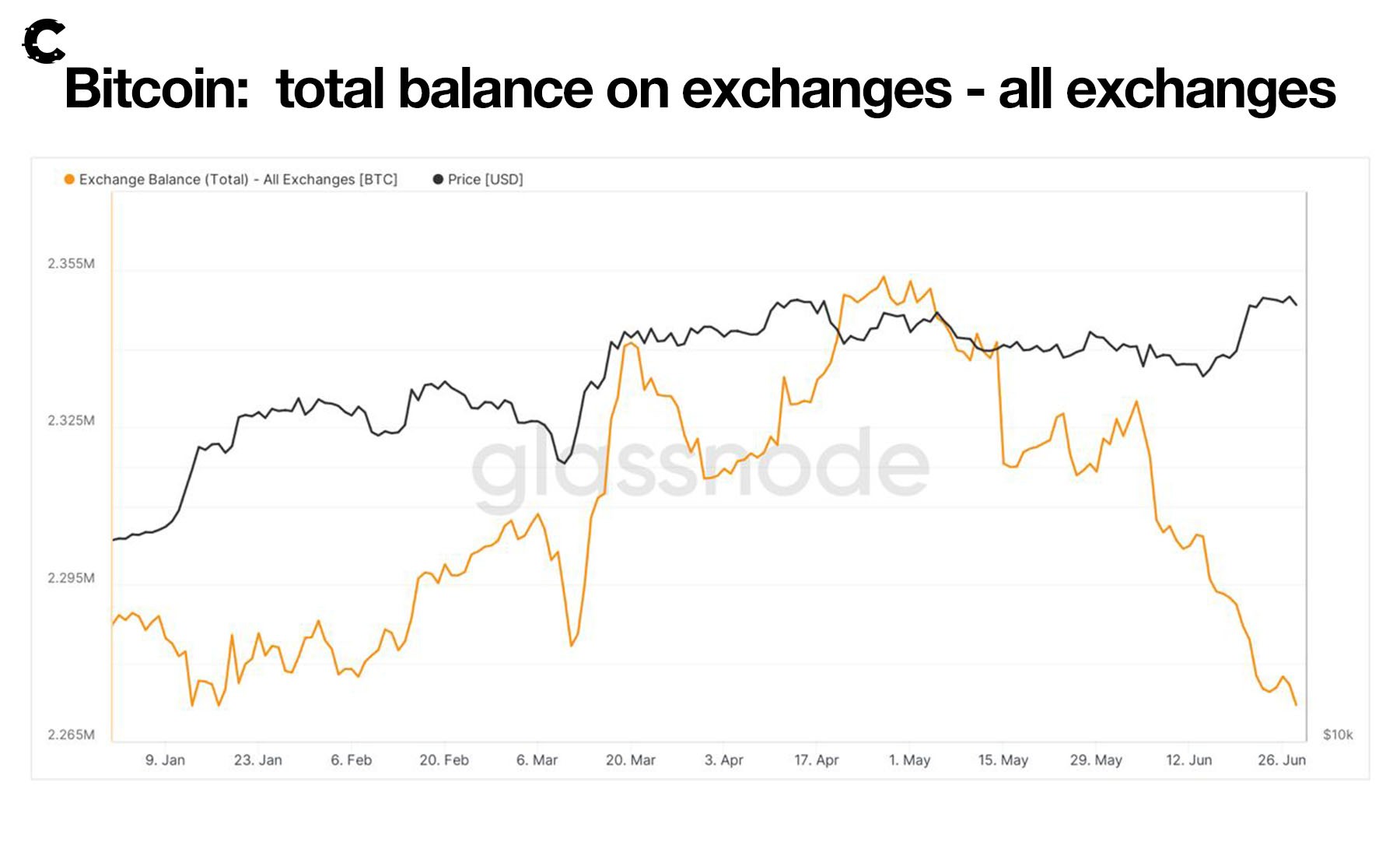Click the 3. Apr date label
Screen dimensions: 1400x852
coord(723,760)
